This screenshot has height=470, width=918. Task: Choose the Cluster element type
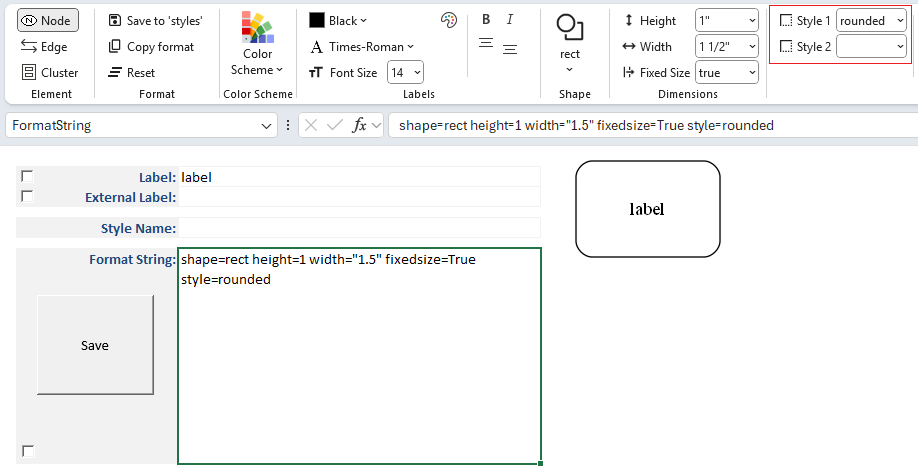pyautogui.click(x=49, y=73)
